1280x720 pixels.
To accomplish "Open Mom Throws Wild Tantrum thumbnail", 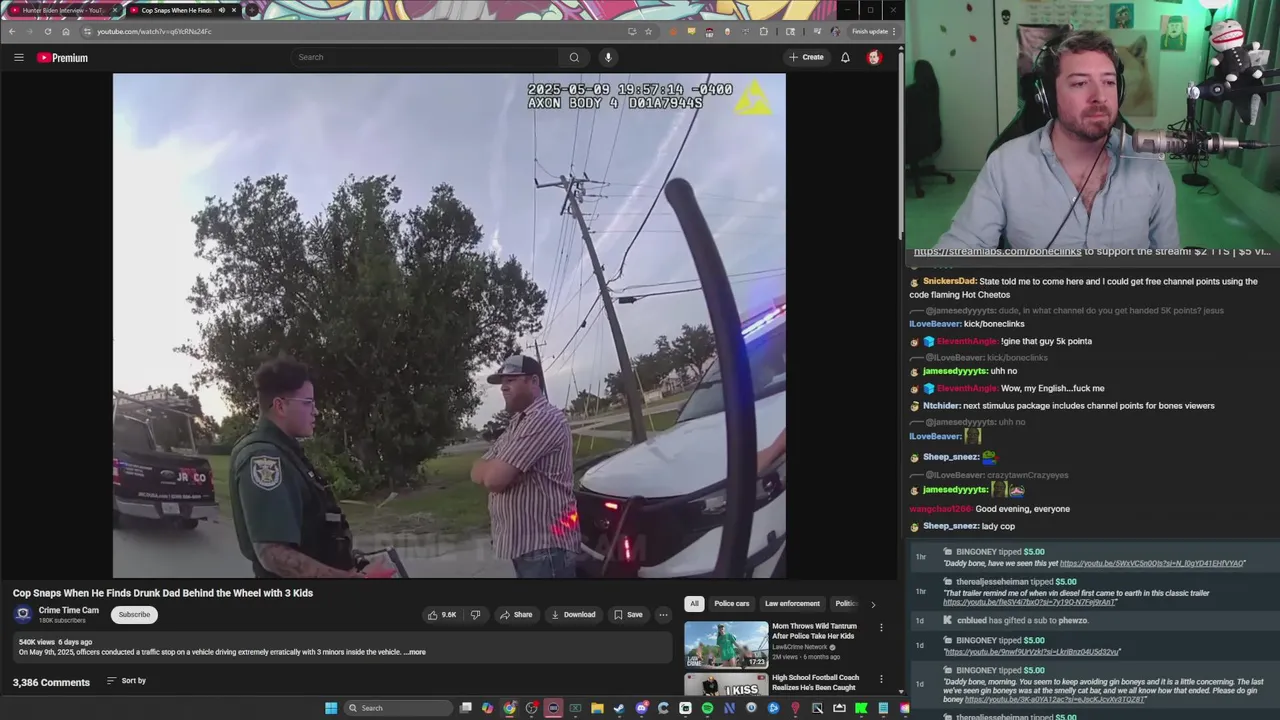I will click(x=726, y=645).
